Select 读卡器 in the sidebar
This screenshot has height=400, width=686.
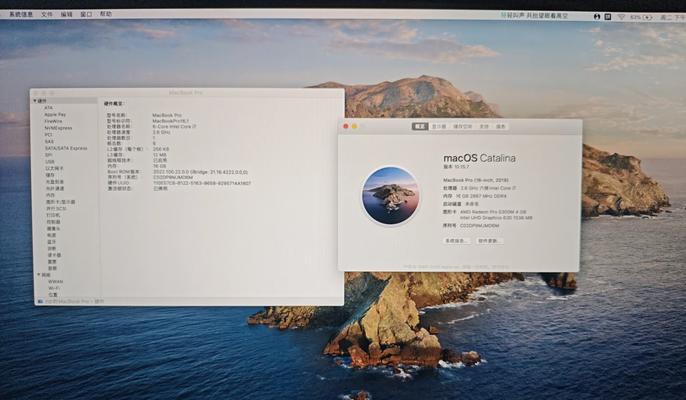[54, 255]
